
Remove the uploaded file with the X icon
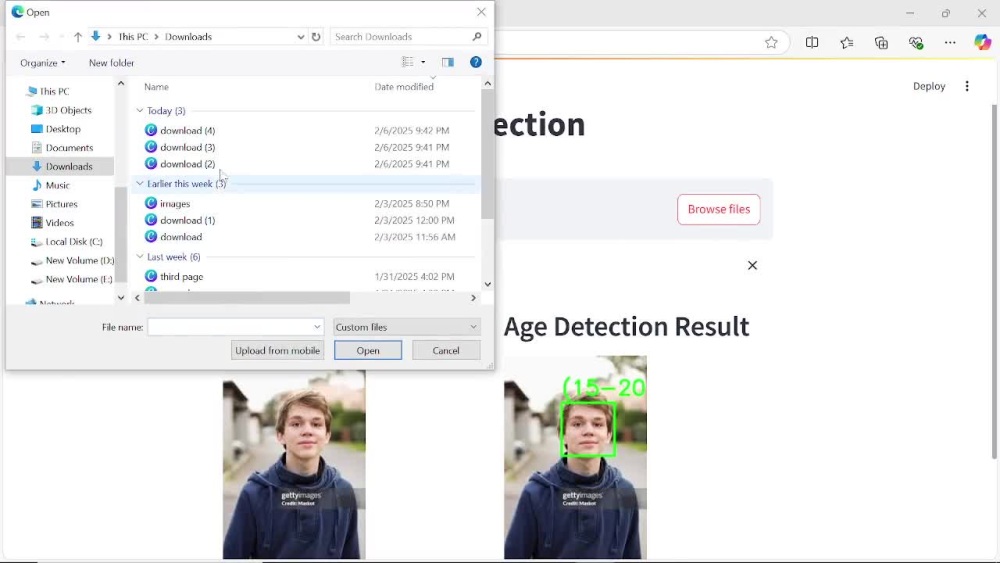(753, 265)
